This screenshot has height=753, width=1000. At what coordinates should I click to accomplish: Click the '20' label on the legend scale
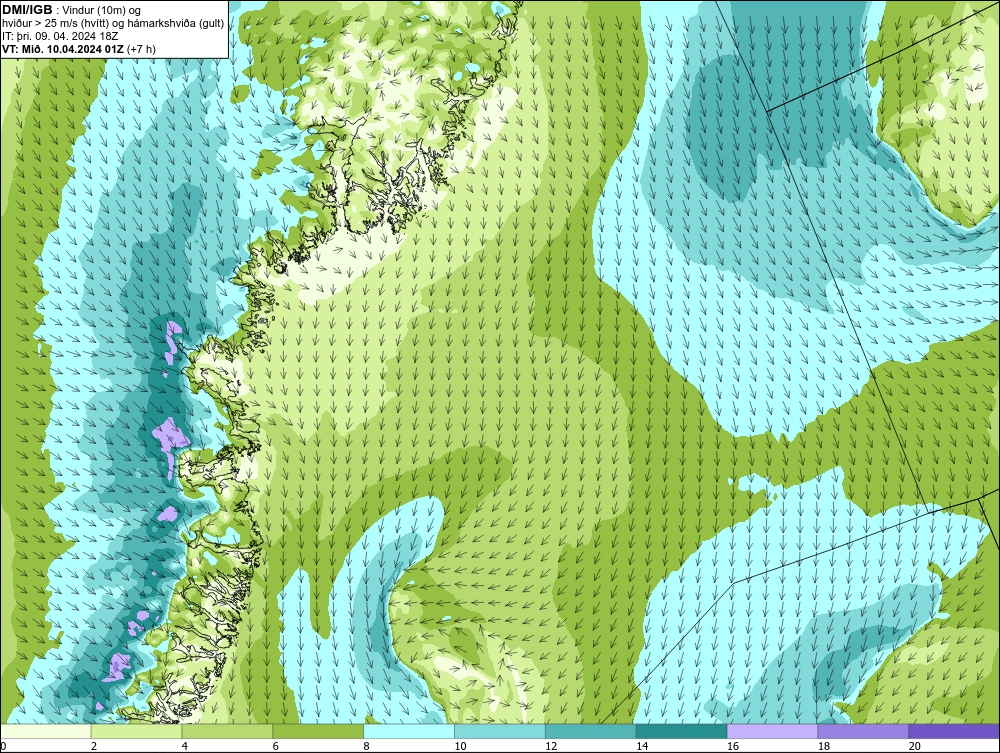[x=915, y=746]
